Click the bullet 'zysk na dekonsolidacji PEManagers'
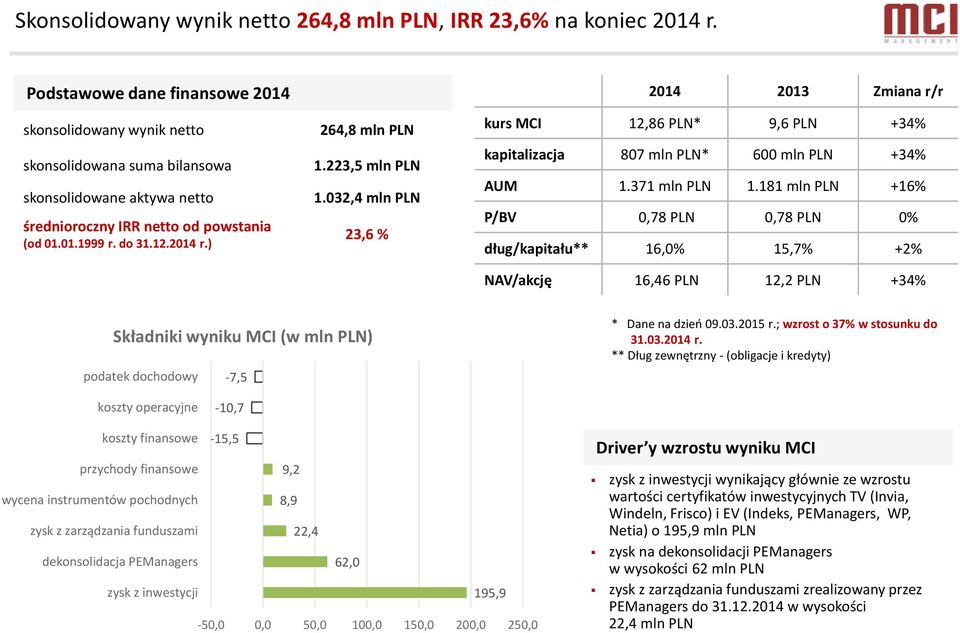 [720, 552]
